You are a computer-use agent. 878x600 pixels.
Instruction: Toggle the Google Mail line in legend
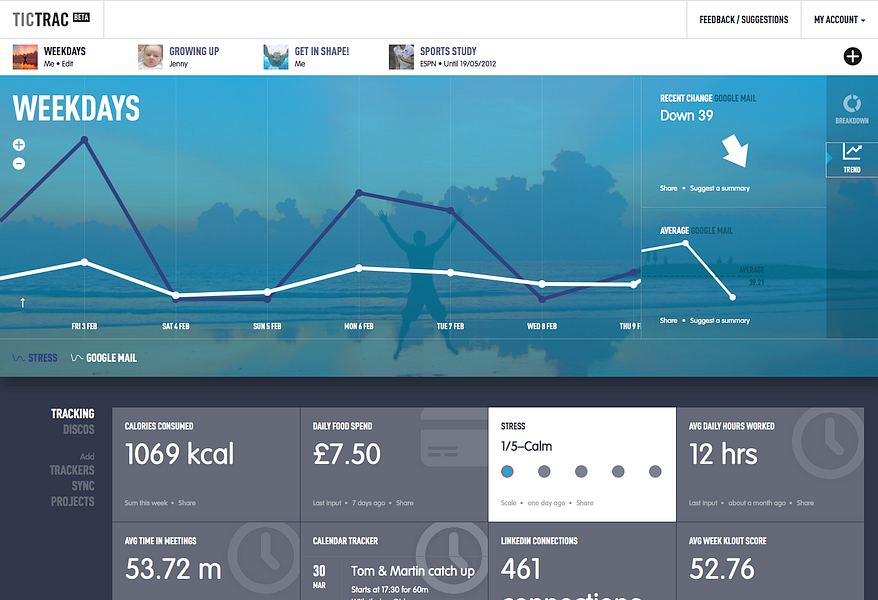pos(104,358)
